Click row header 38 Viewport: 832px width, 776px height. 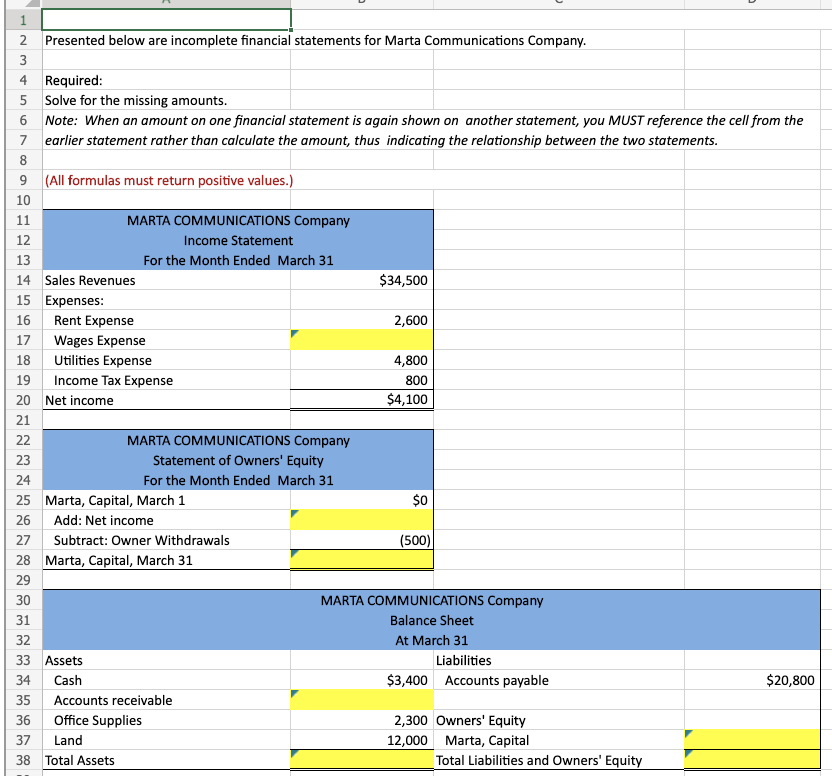click(x=23, y=760)
